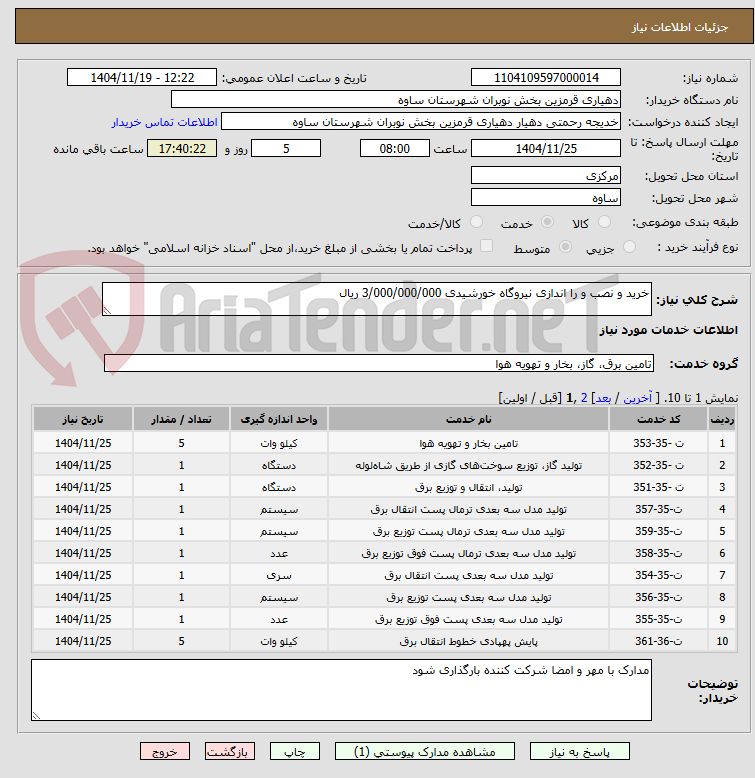Click the response deadline date 1404/11/25 field
This screenshot has height=778, width=755.
546,148
